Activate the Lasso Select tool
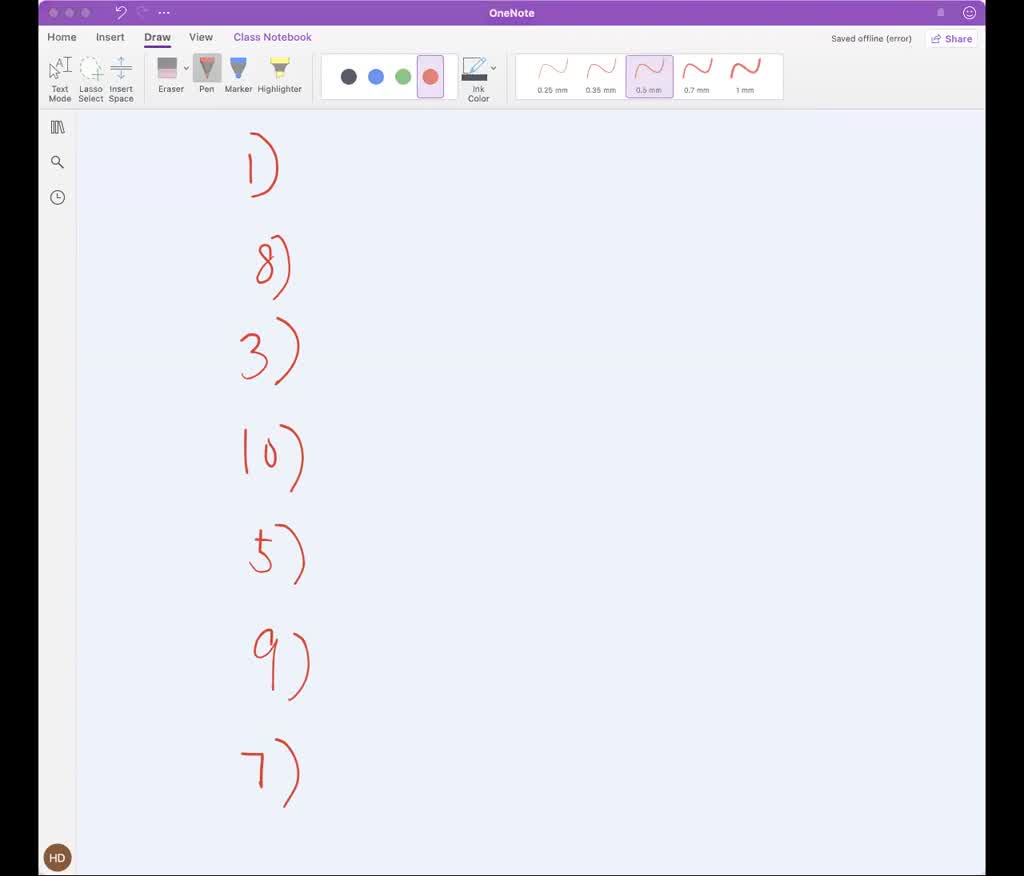Screen dimensions: 1024x876 point(91,78)
